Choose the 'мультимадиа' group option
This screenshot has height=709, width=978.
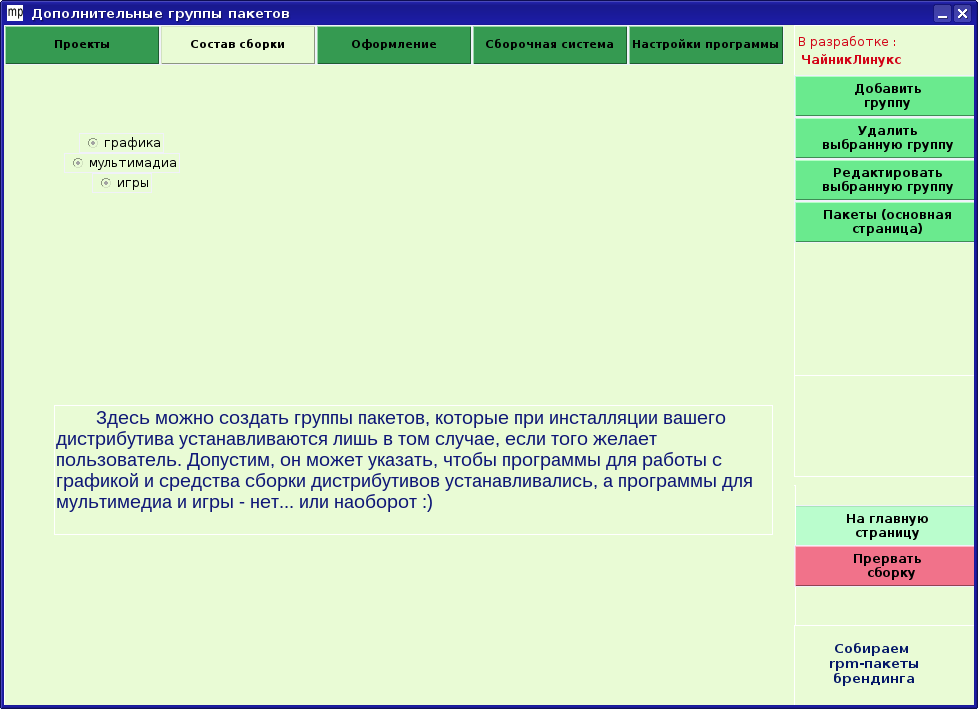pyautogui.click(x=78, y=163)
